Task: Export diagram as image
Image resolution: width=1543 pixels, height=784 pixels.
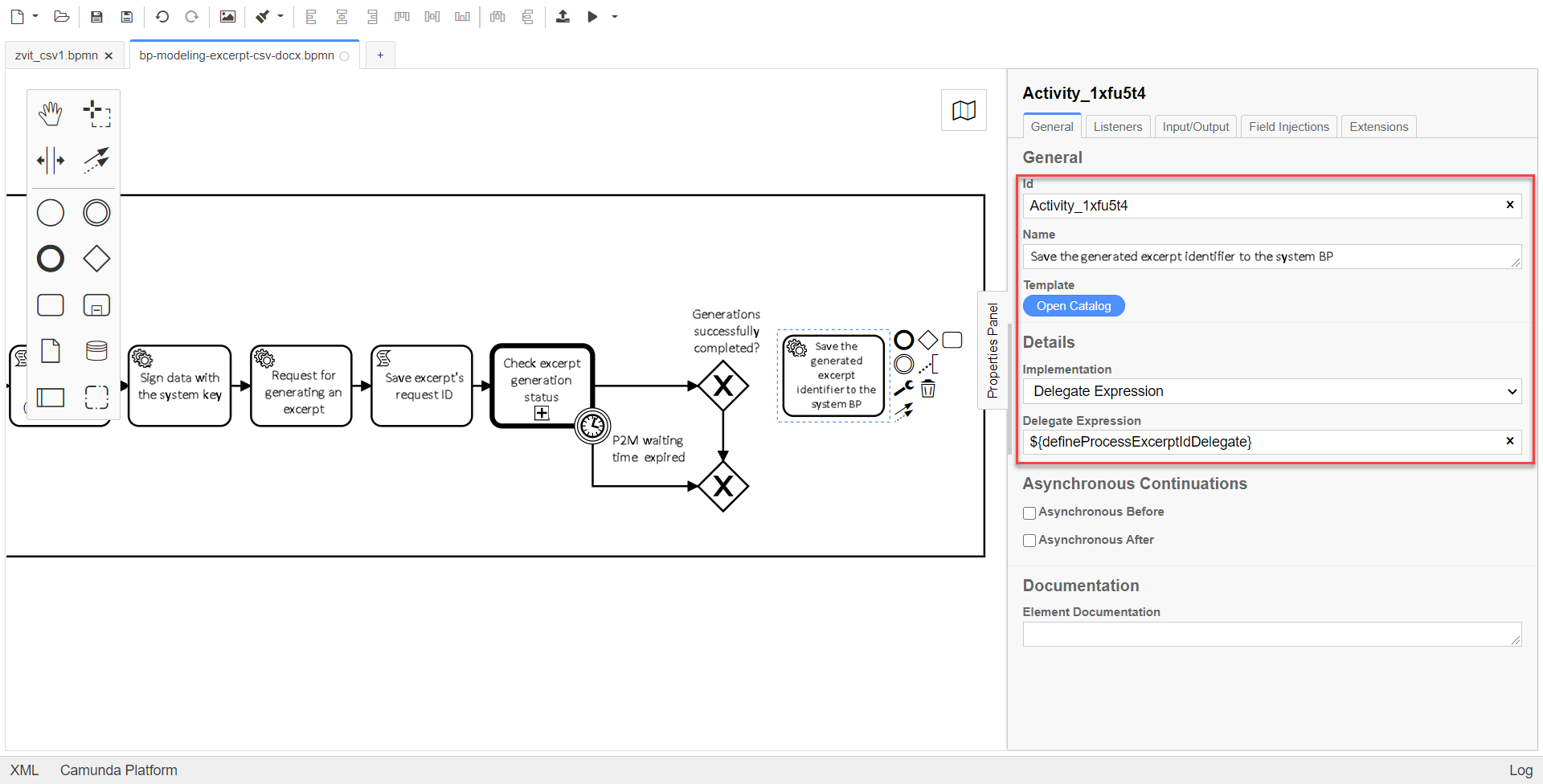Action: click(227, 16)
